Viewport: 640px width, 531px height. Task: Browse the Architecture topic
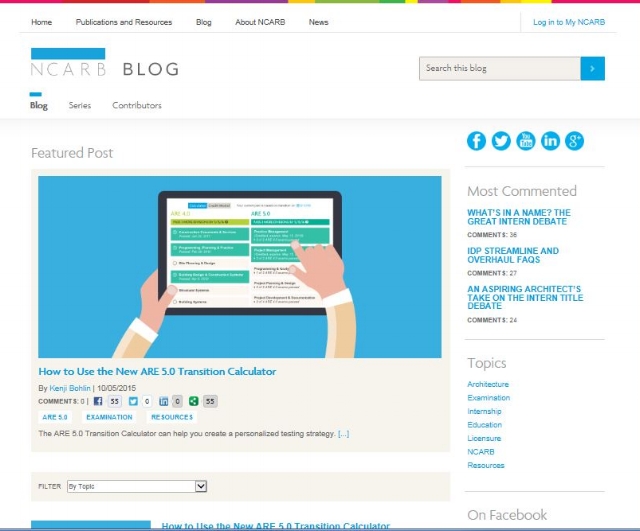pos(488,384)
